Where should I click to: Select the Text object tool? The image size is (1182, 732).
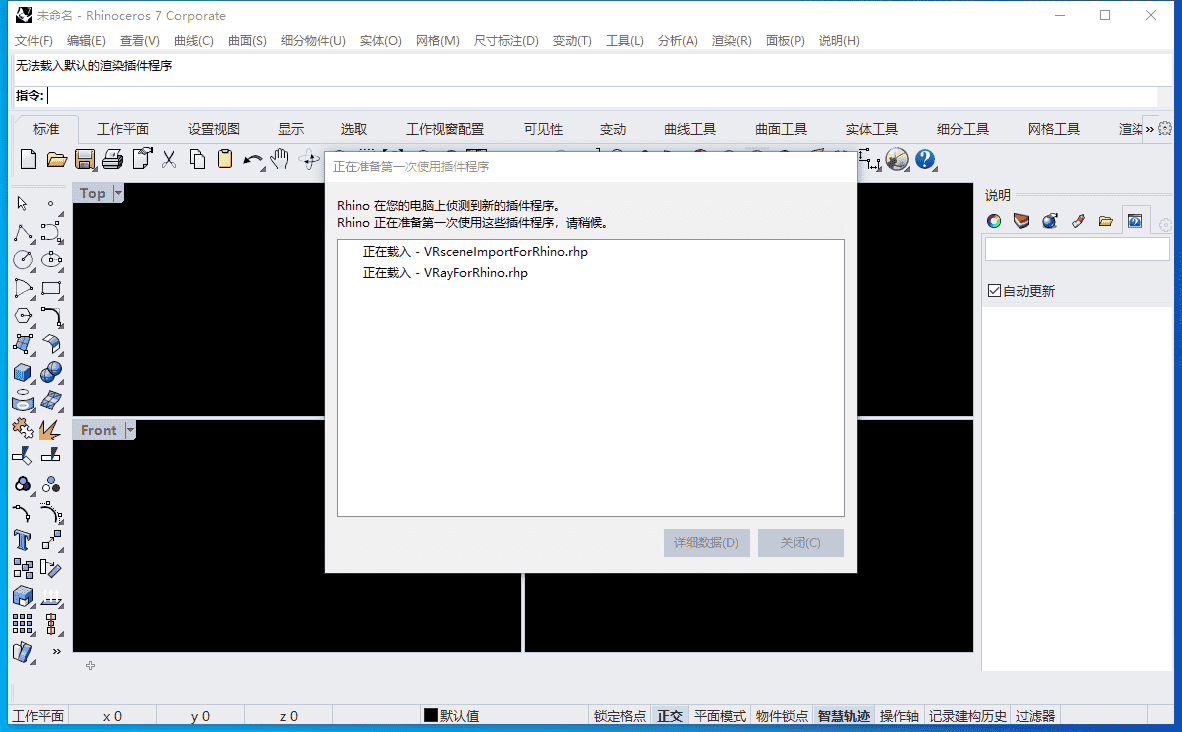point(22,540)
